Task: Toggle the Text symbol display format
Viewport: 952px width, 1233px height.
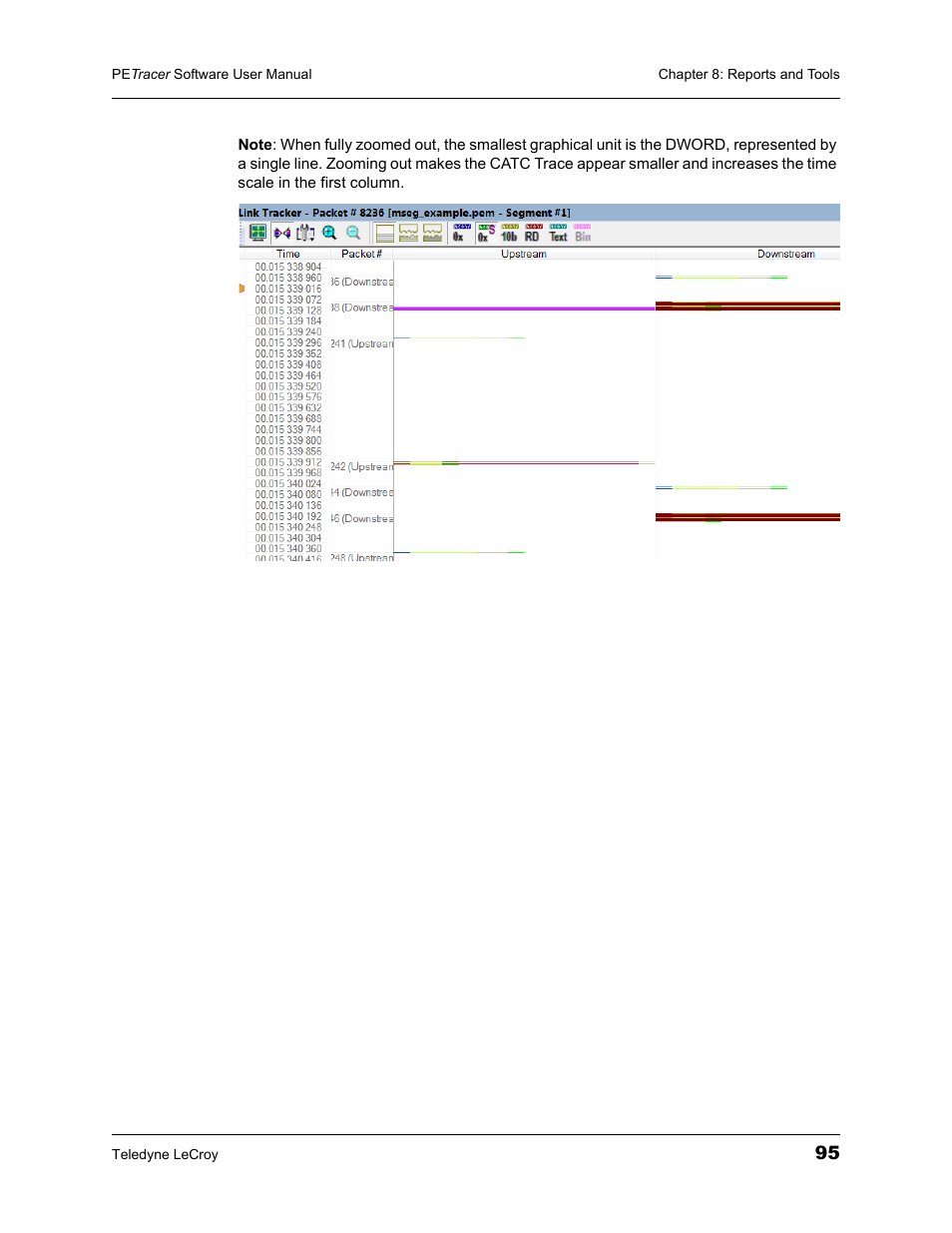Action: pos(559,234)
